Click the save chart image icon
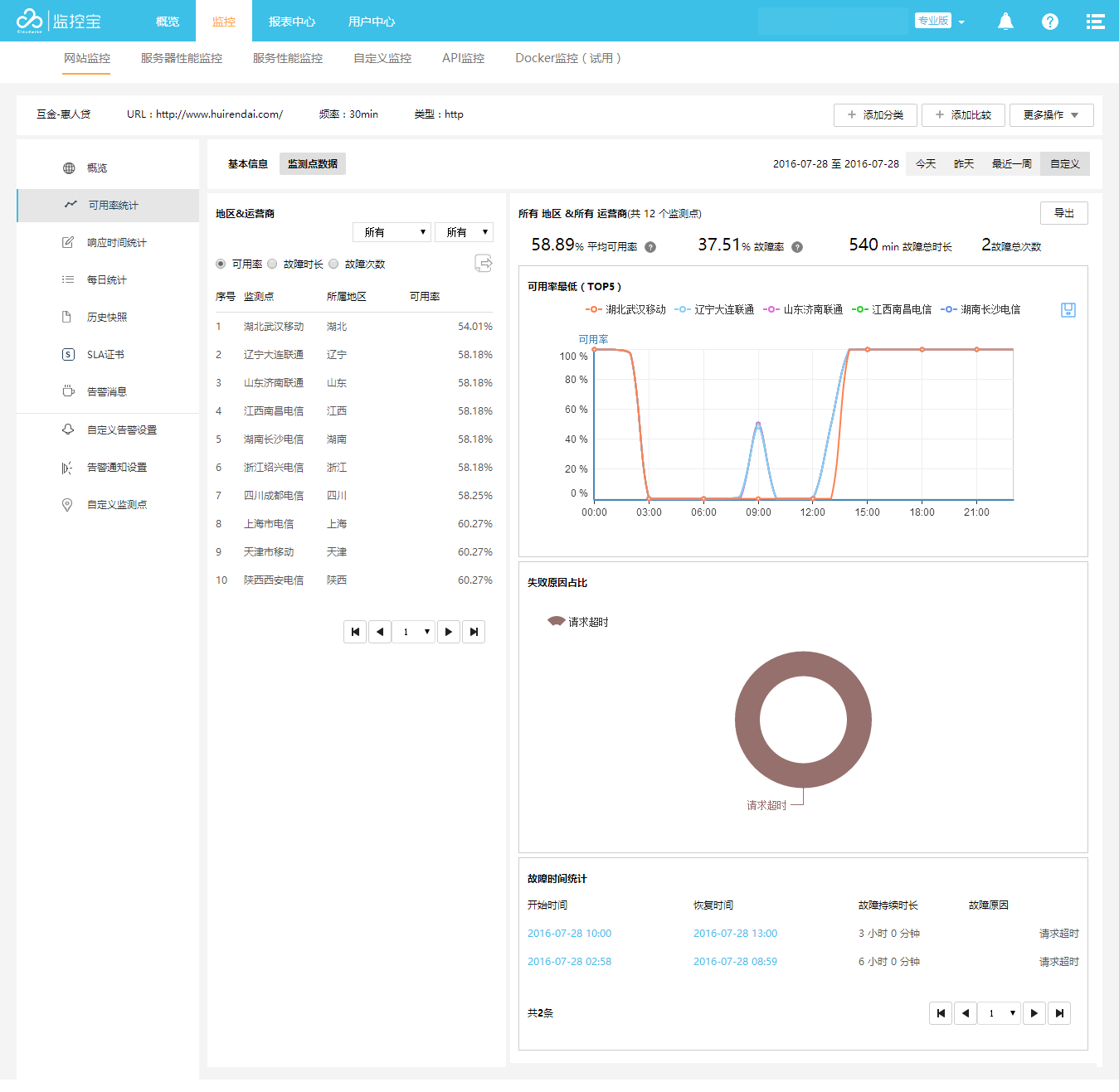Screen dimensions: 1119x1092 click(x=1068, y=310)
